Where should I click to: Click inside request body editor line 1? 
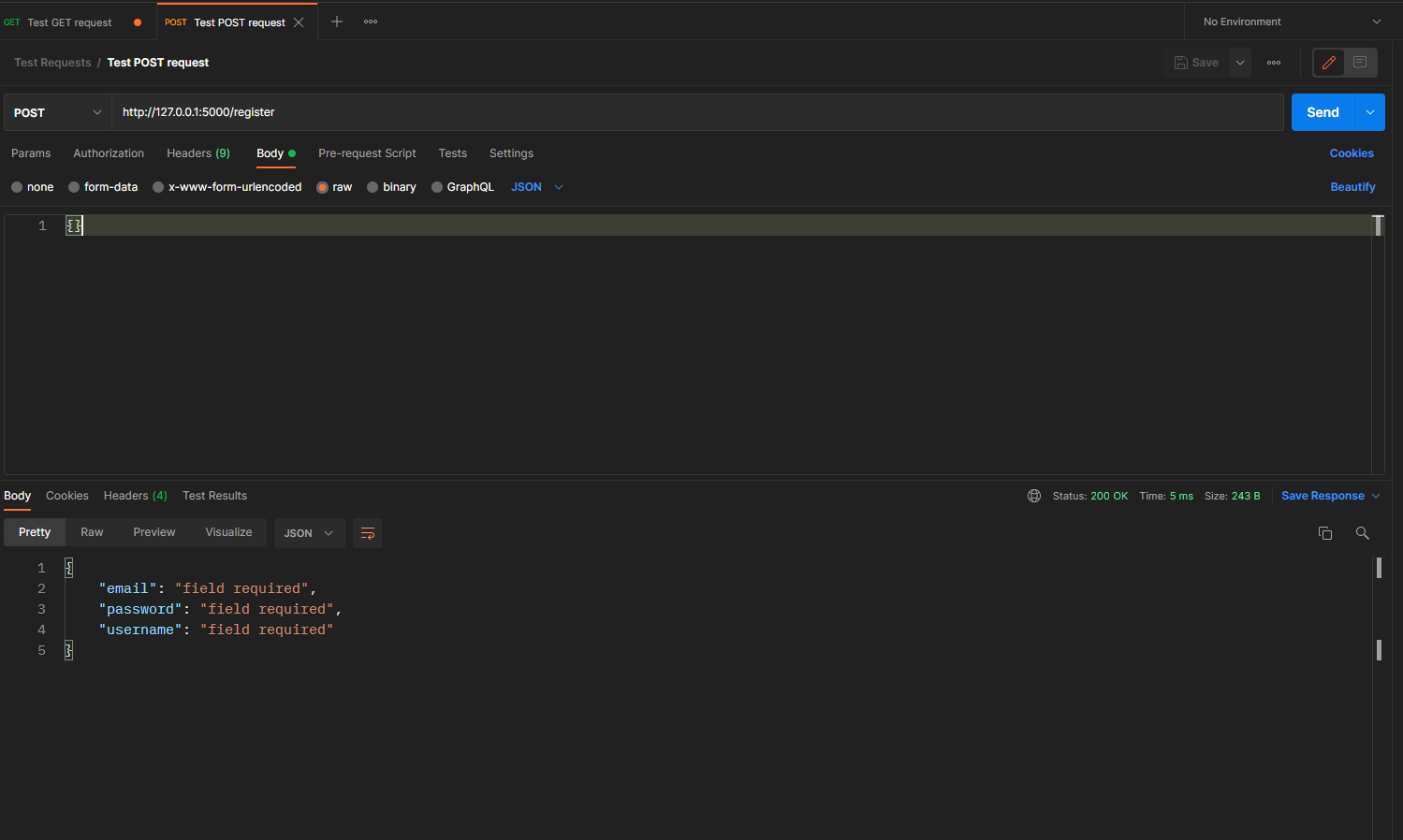[716, 225]
